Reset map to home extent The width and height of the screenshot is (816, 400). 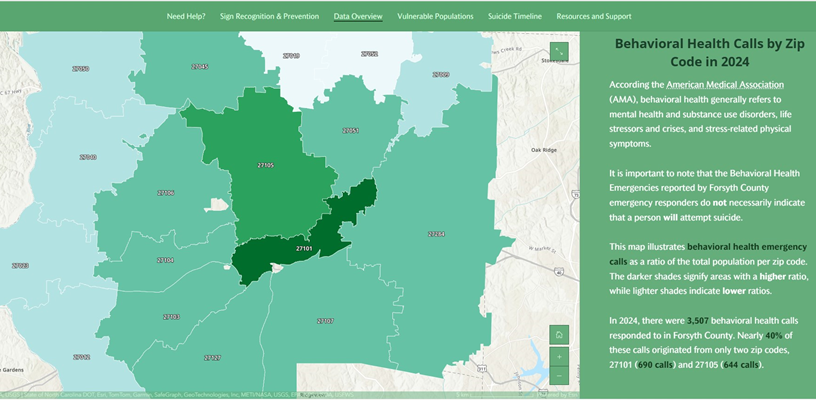560,334
